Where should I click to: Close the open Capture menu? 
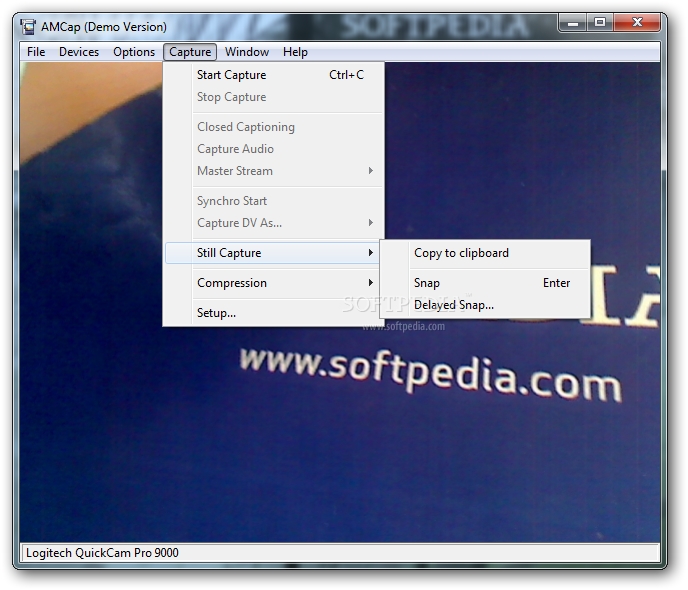tap(190, 52)
